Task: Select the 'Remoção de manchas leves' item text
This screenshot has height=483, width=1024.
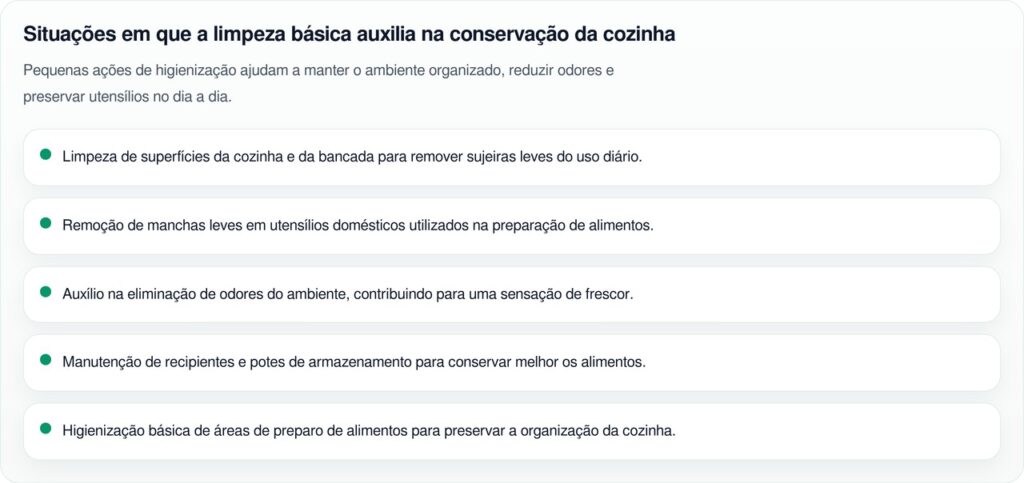Action: (x=357, y=226)
